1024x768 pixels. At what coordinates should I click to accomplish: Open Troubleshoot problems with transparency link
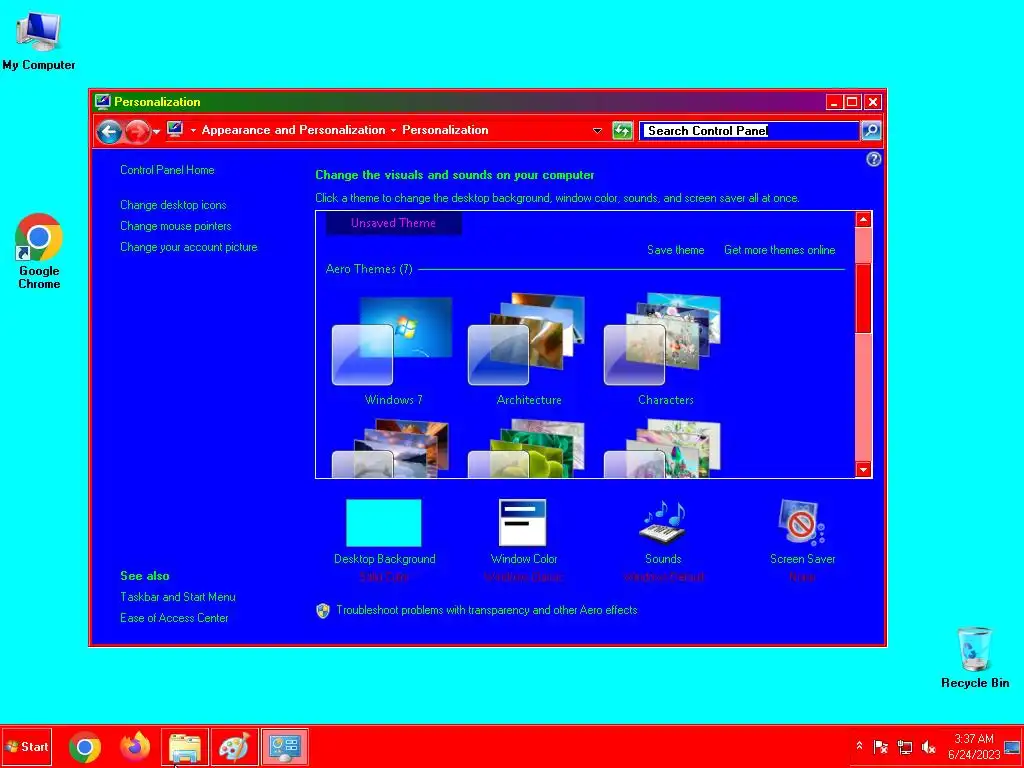[487, 610]
